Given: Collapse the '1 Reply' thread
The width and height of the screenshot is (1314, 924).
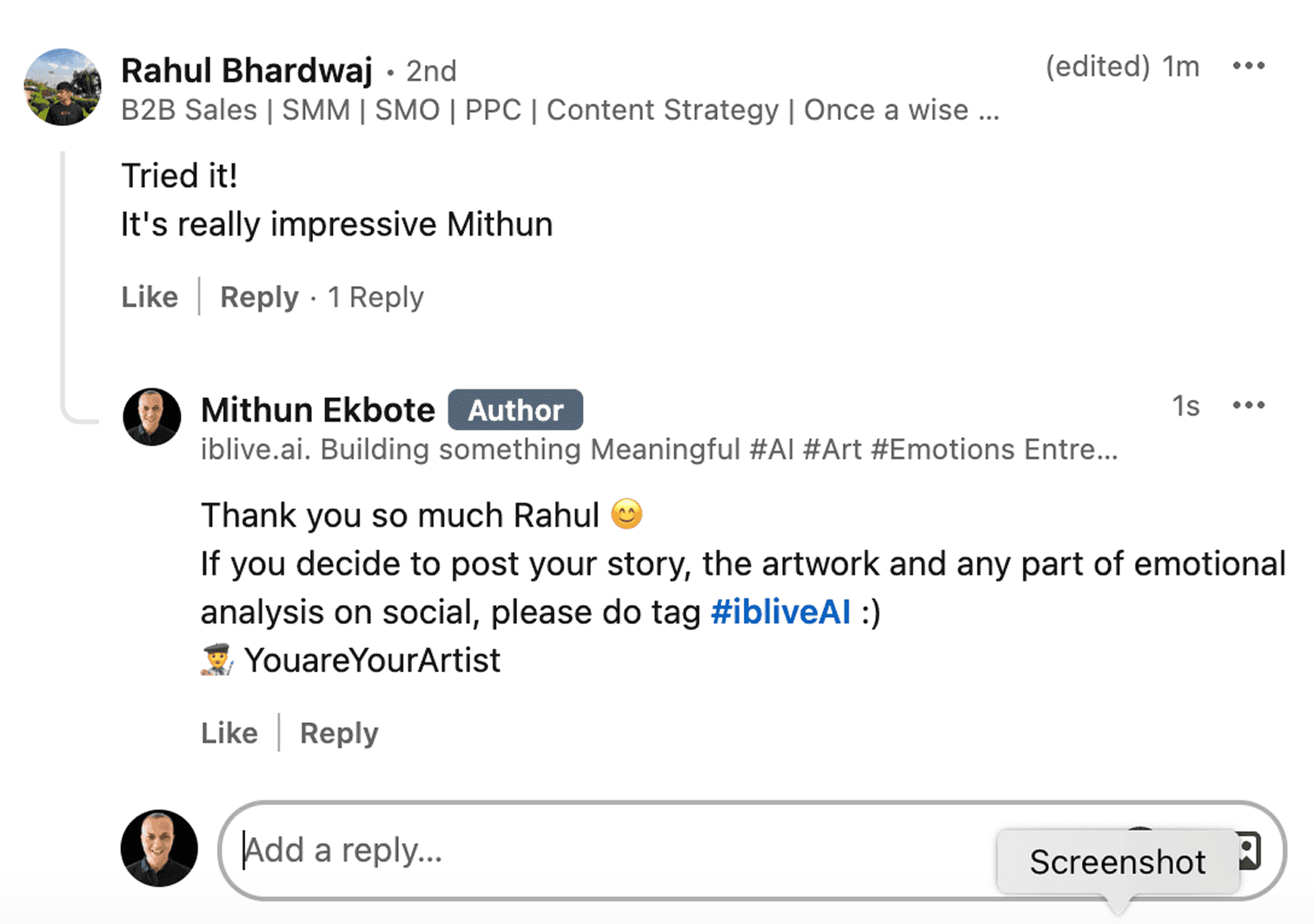Looking at the screenshot, I should [375, 297].
